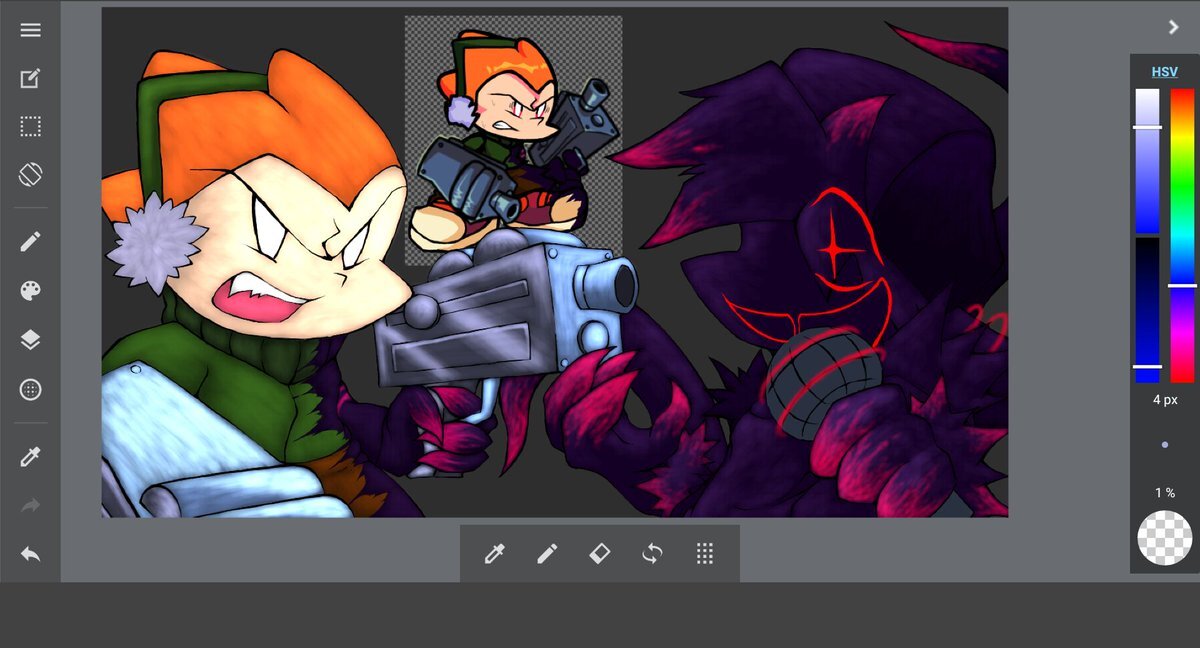Tap the rotate canvas icon
1200x648 pixels.
point(30,175)
